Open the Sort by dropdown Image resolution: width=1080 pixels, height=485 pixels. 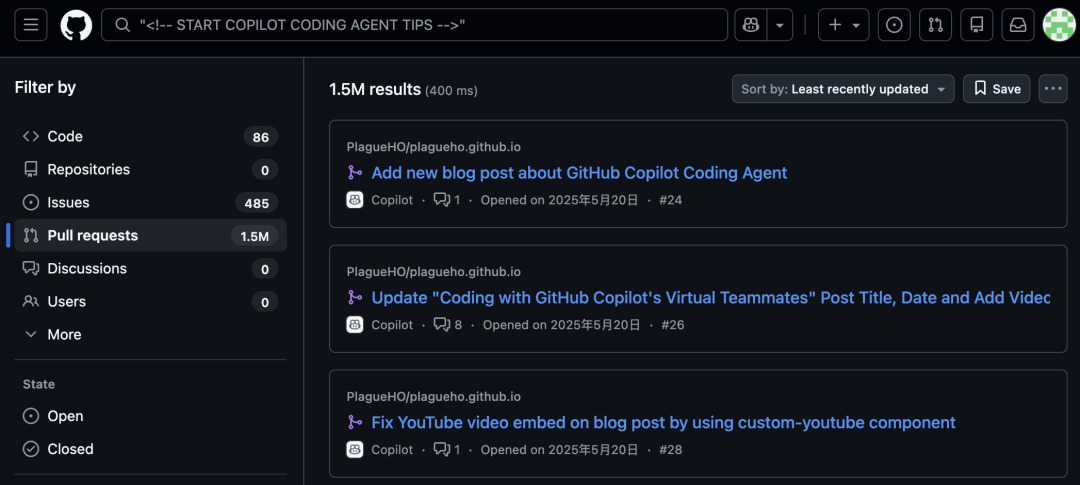[842, 89]
